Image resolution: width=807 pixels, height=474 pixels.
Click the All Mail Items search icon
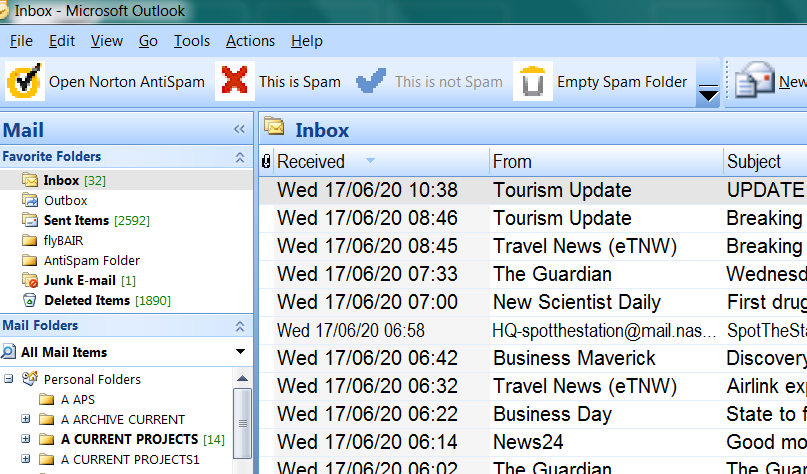pos(9,352)
